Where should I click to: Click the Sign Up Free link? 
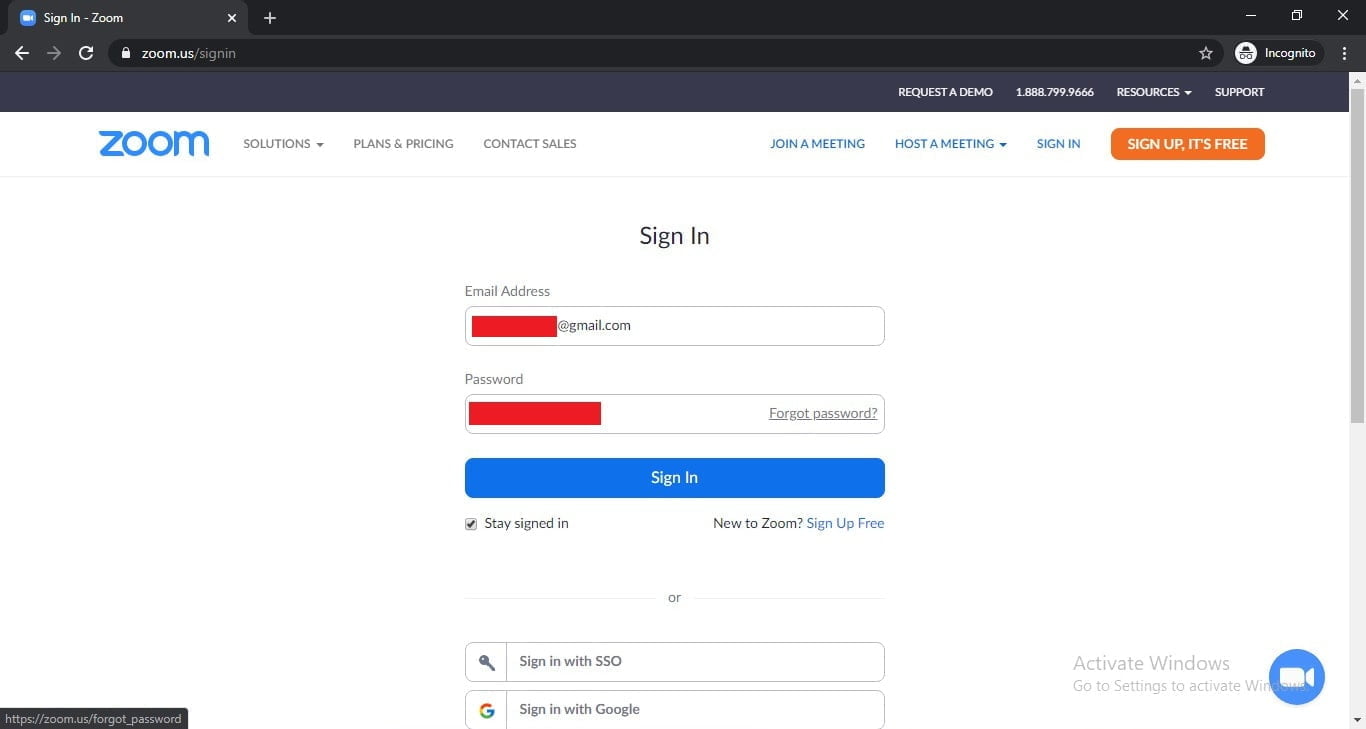click(x=845, y=523)
